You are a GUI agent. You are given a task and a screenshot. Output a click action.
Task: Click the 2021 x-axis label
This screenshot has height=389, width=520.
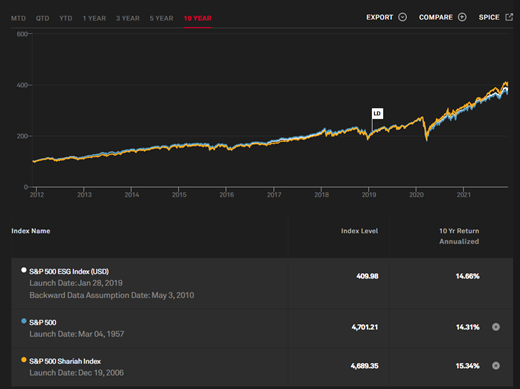click(x=464, y=195)
